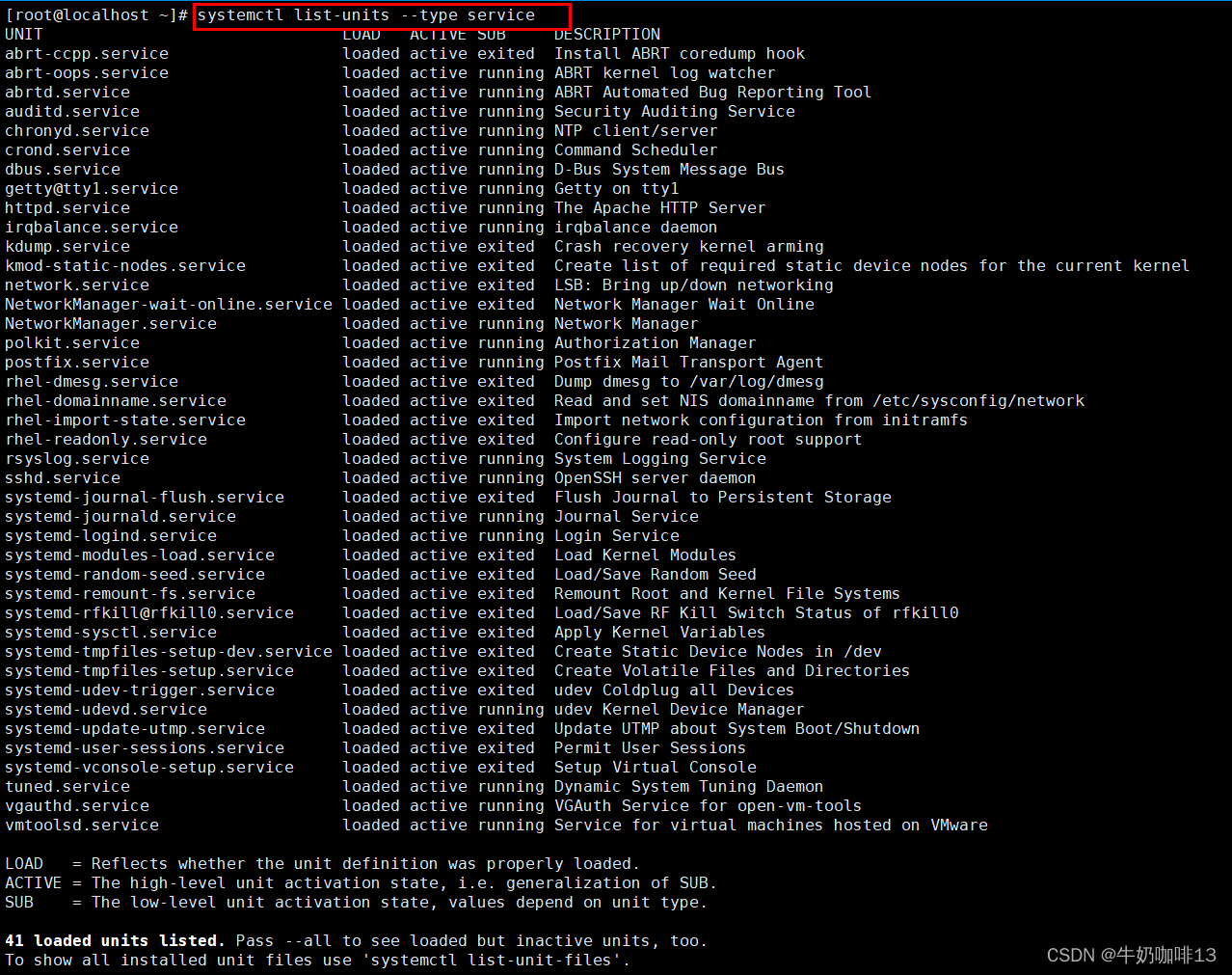This screenshot has width=1232, height=975.
Task: Click the polkit.service entry
Action: tap(72, 343)
